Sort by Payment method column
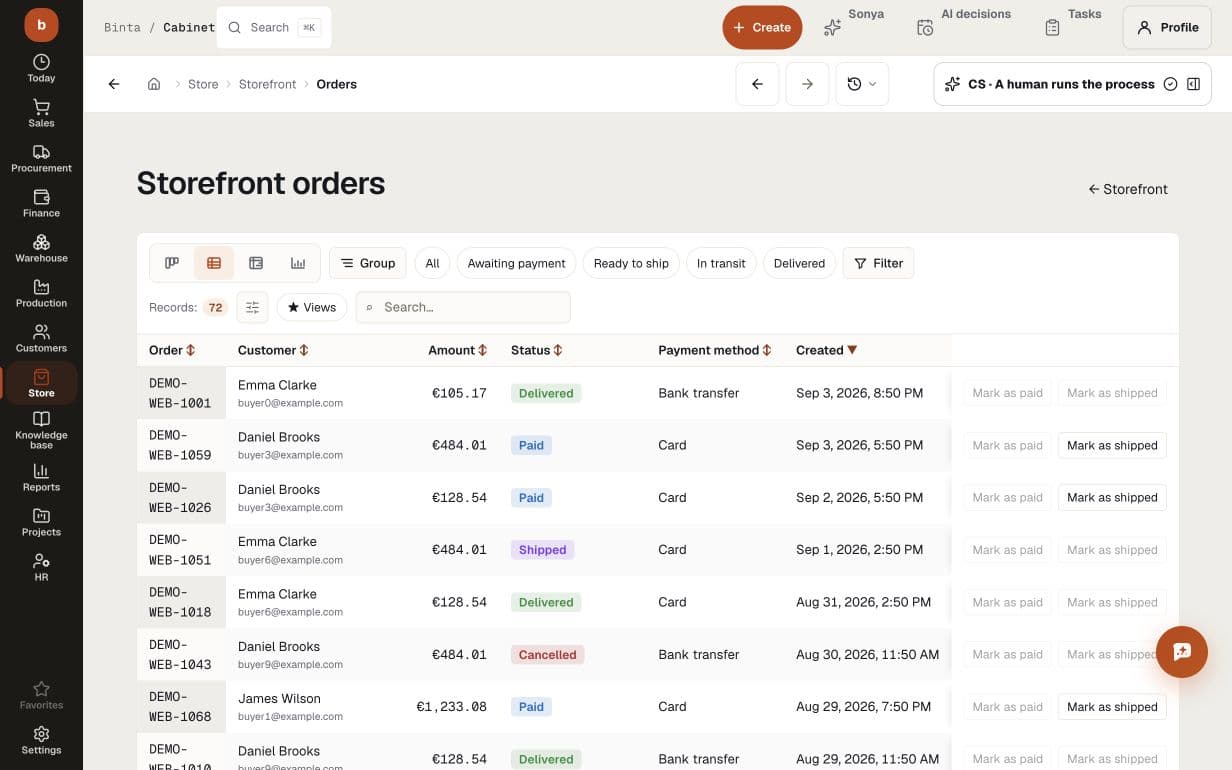 pyautogui.click(x=715, y=350)
